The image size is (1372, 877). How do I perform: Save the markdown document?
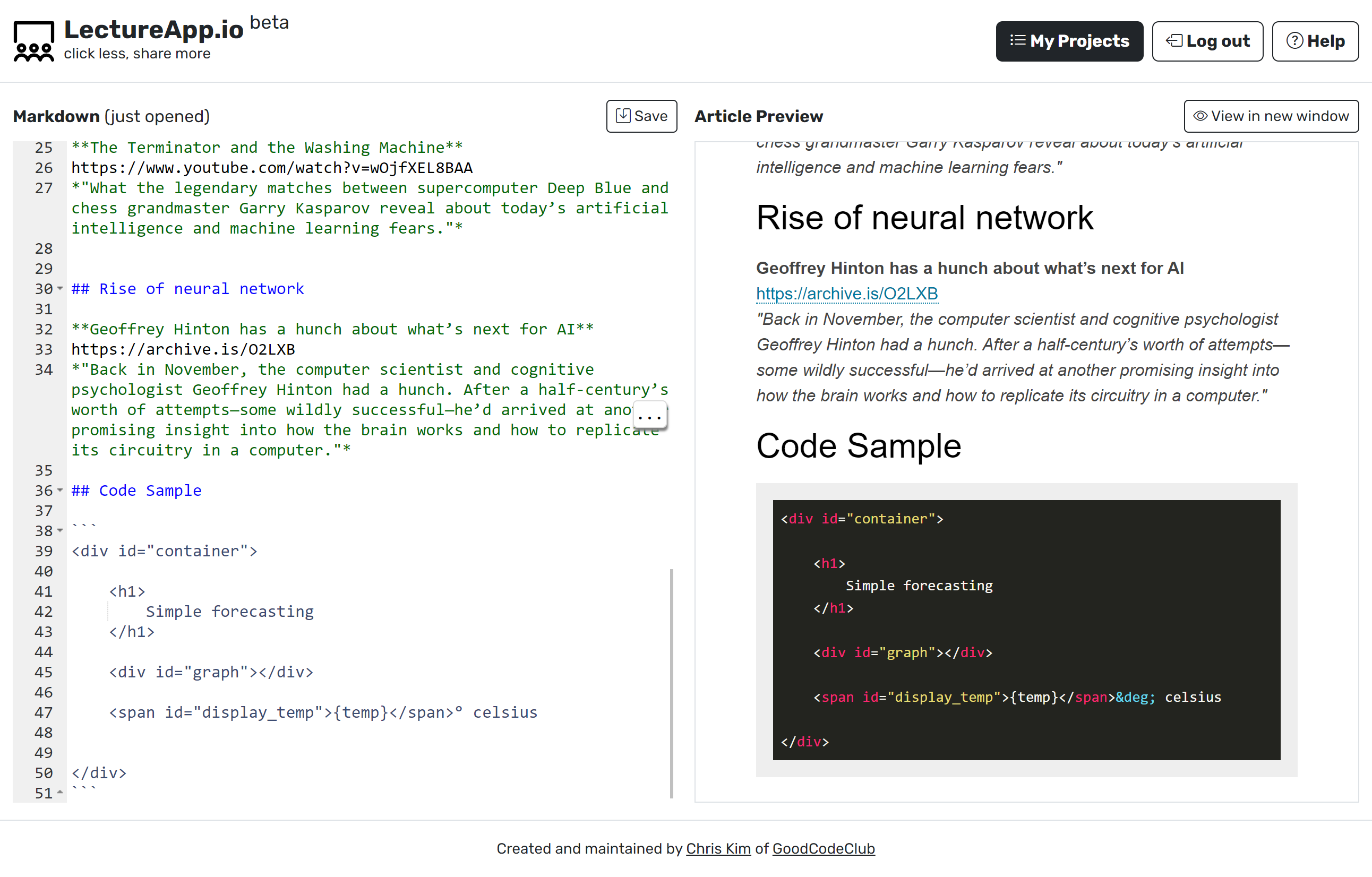point(641,116)
